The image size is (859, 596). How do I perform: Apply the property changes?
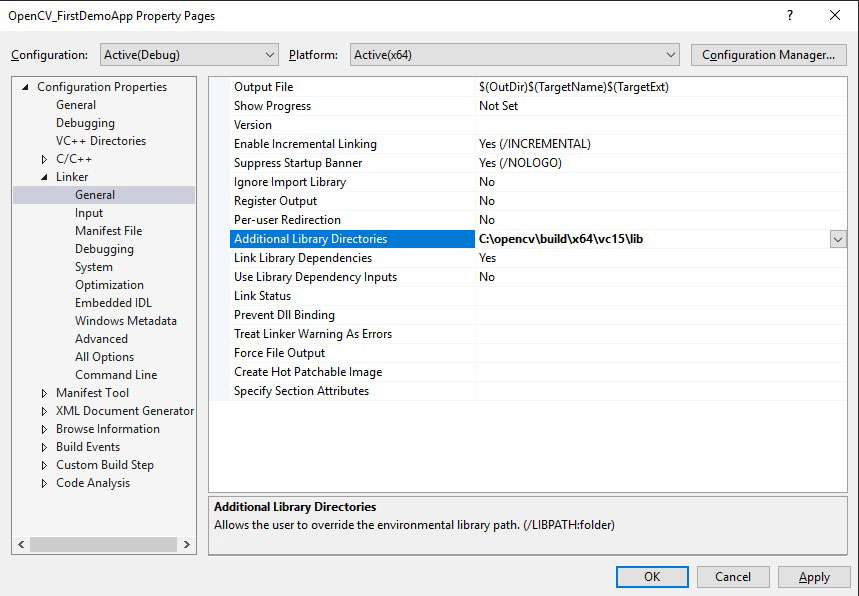click(814, 577)
